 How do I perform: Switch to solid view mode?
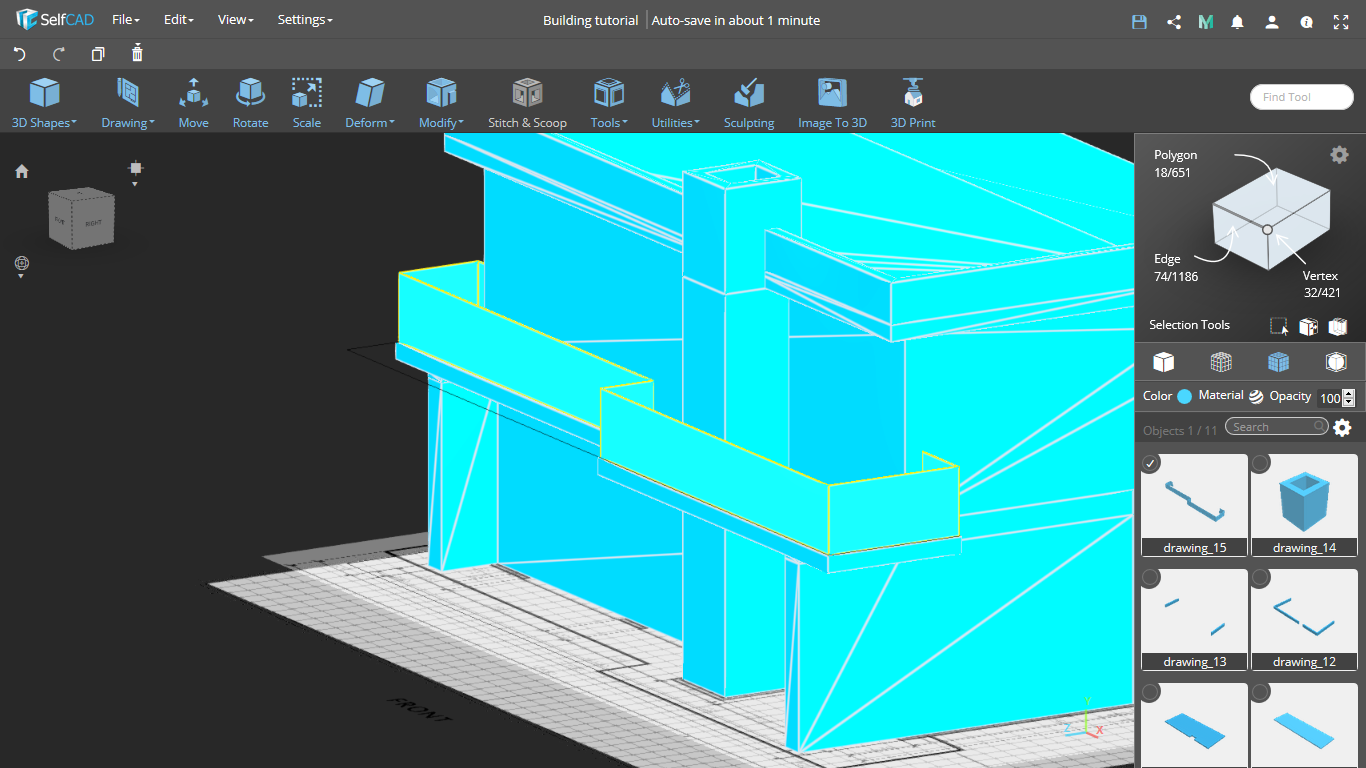point(1163,361)
